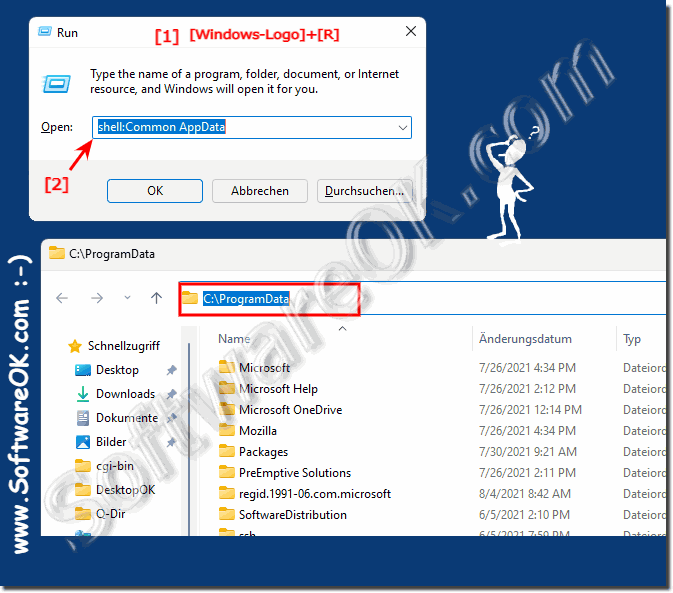Click the SoftwareDistribution folder icon
The image size is (673, 593).
coord(227,514)
